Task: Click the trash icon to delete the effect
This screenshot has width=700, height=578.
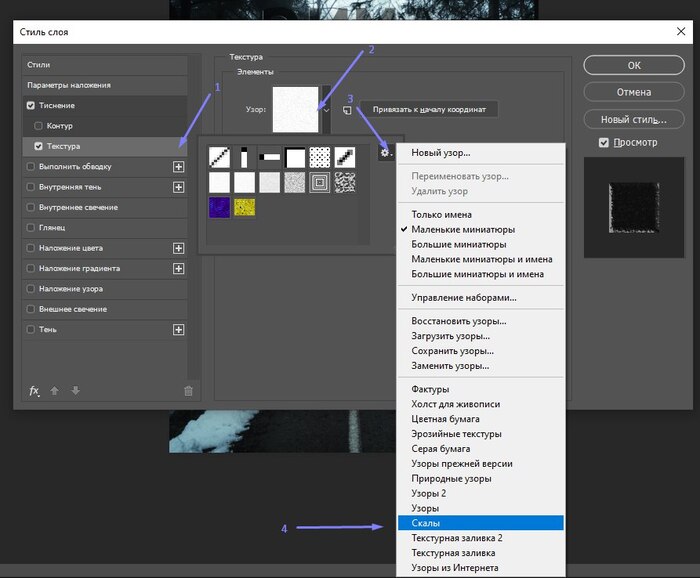Action: coord(188,391)
